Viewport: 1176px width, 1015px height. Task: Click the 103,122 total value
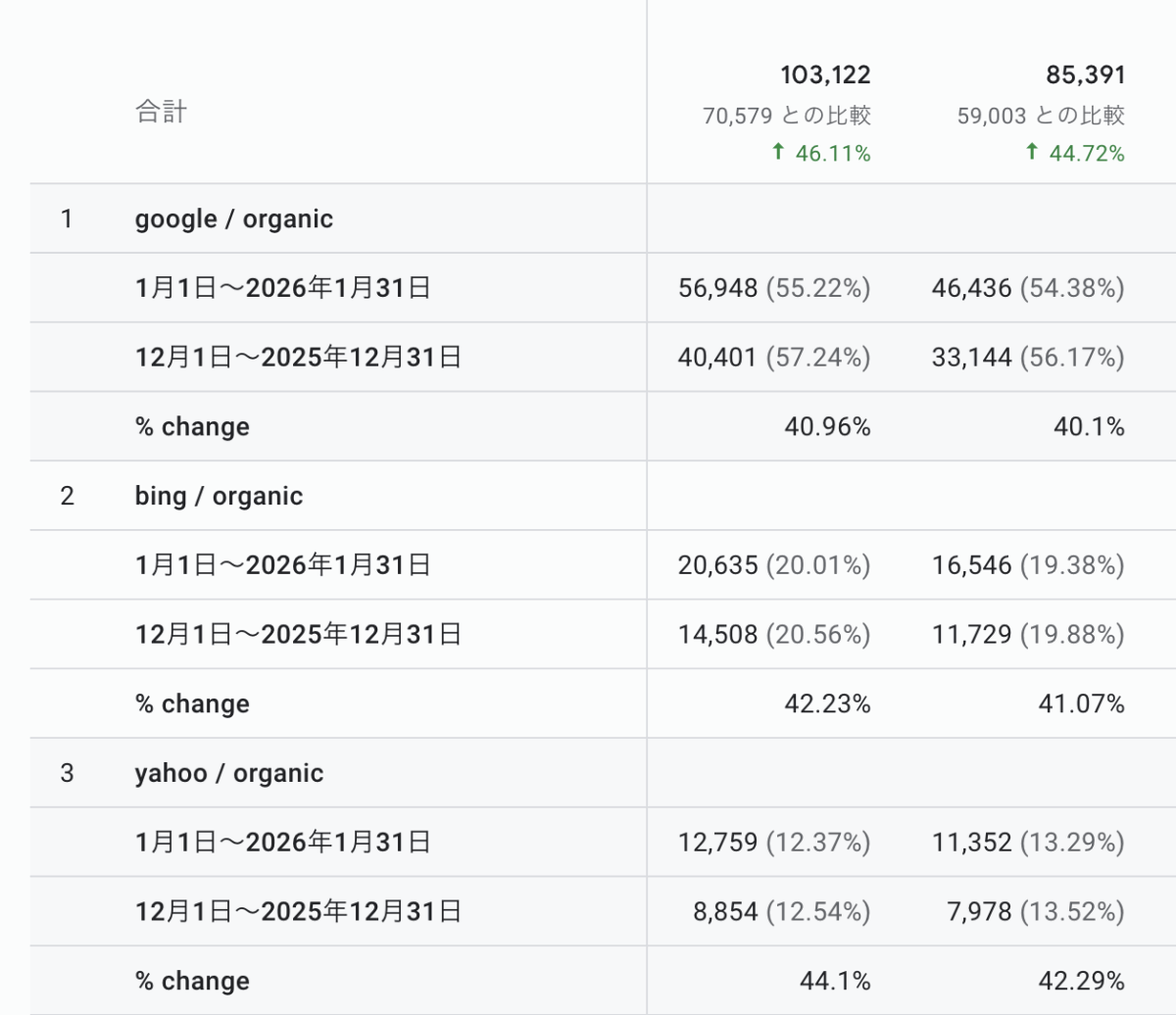[x=825, y=74]
